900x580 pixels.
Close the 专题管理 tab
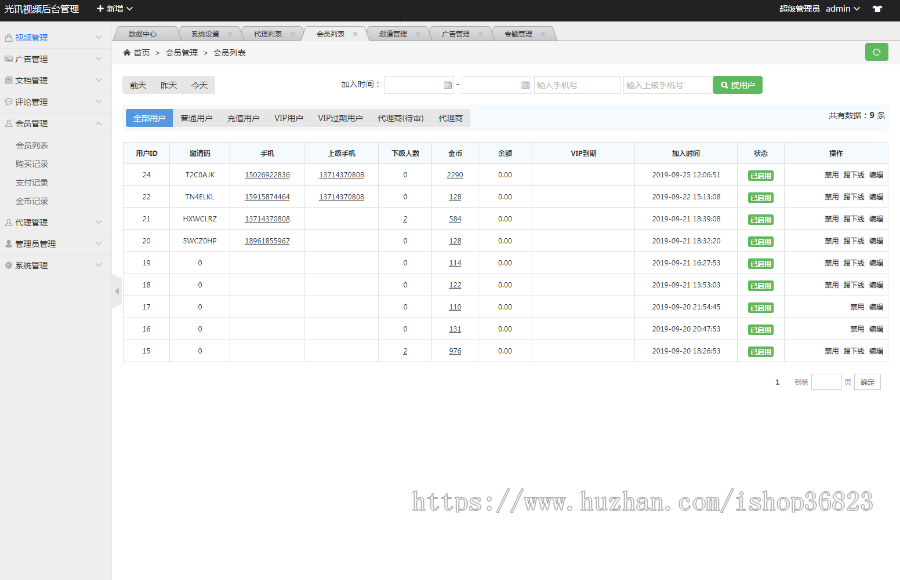[542, 34]
